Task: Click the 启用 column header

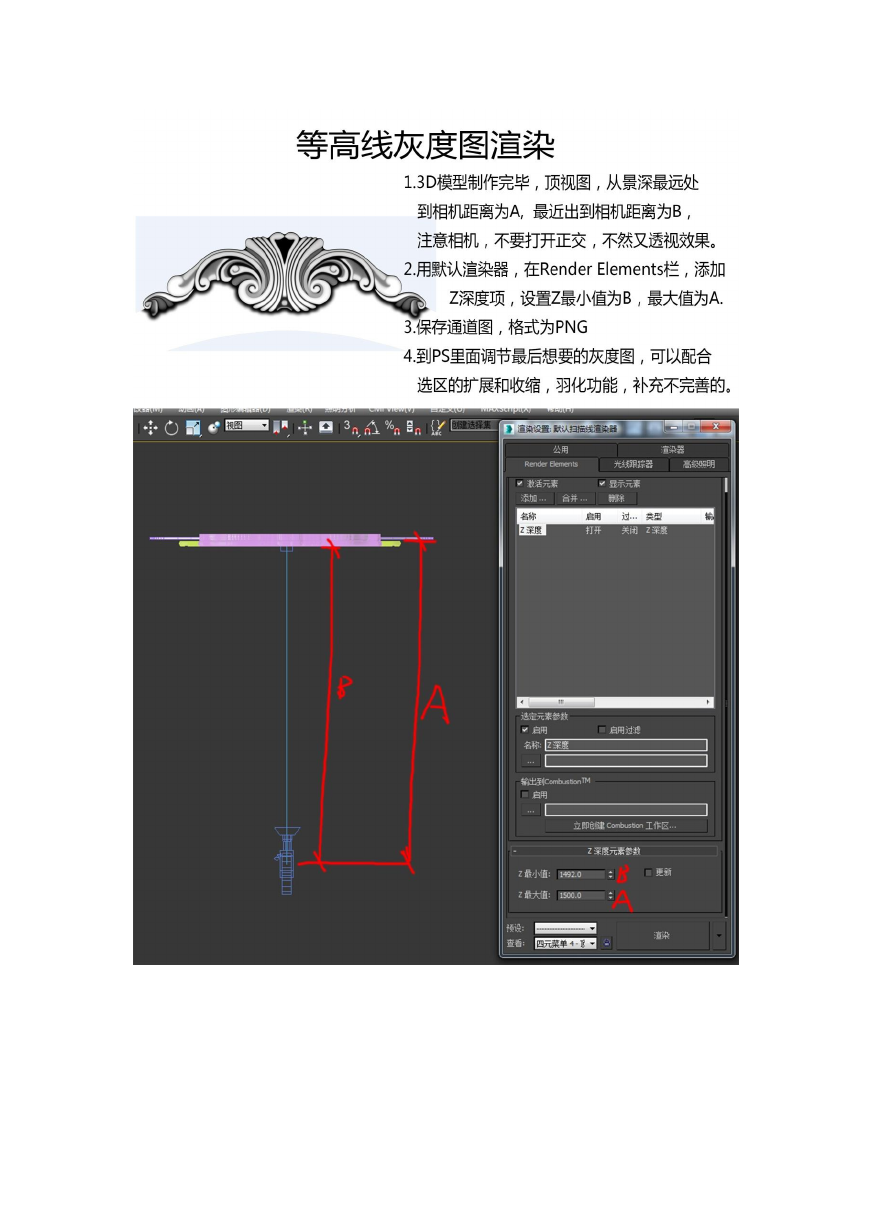Action: [601, 517]
